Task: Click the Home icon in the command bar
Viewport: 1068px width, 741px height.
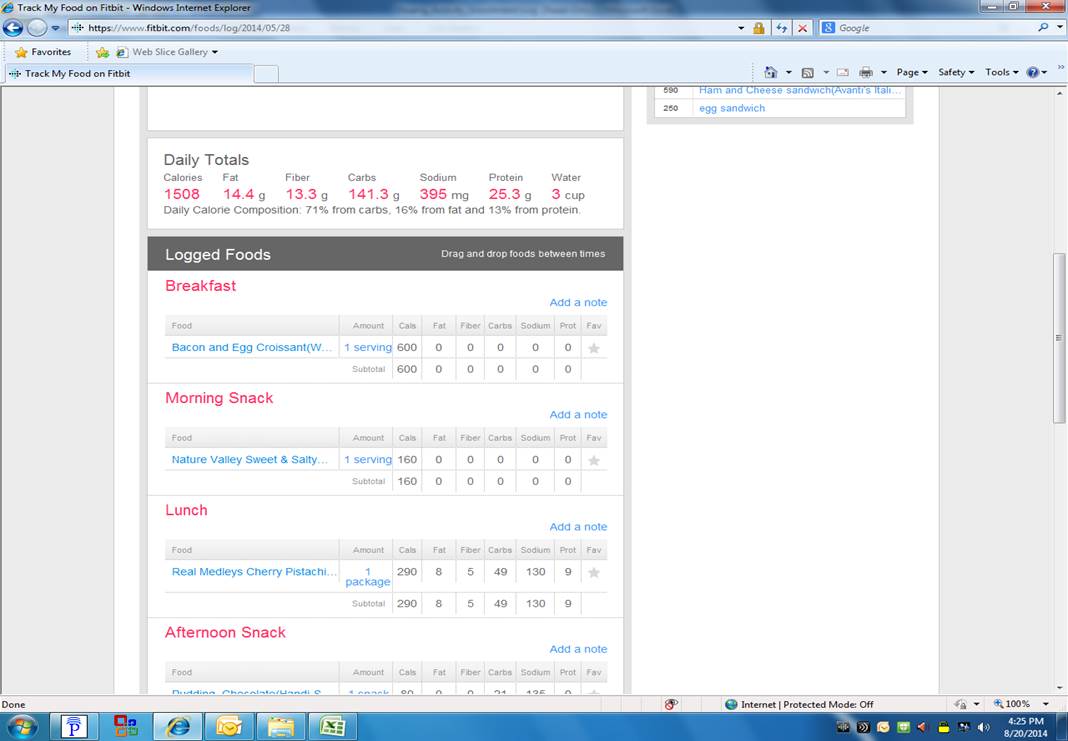Action: (770, 72)
